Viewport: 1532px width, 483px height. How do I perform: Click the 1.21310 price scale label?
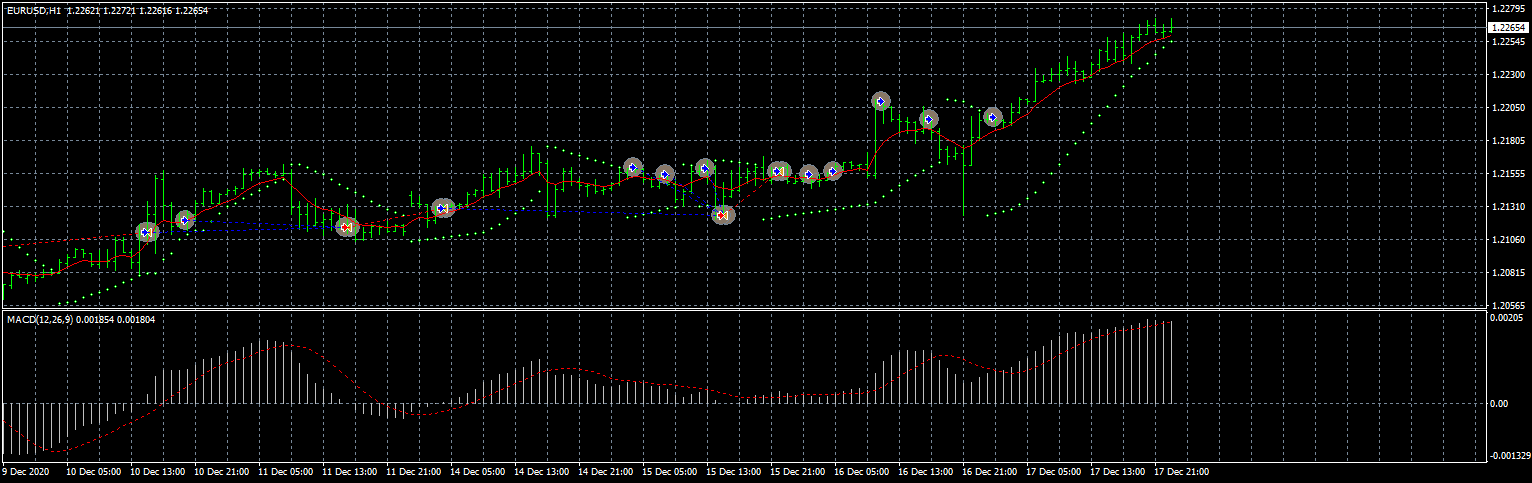point(1506,207)
